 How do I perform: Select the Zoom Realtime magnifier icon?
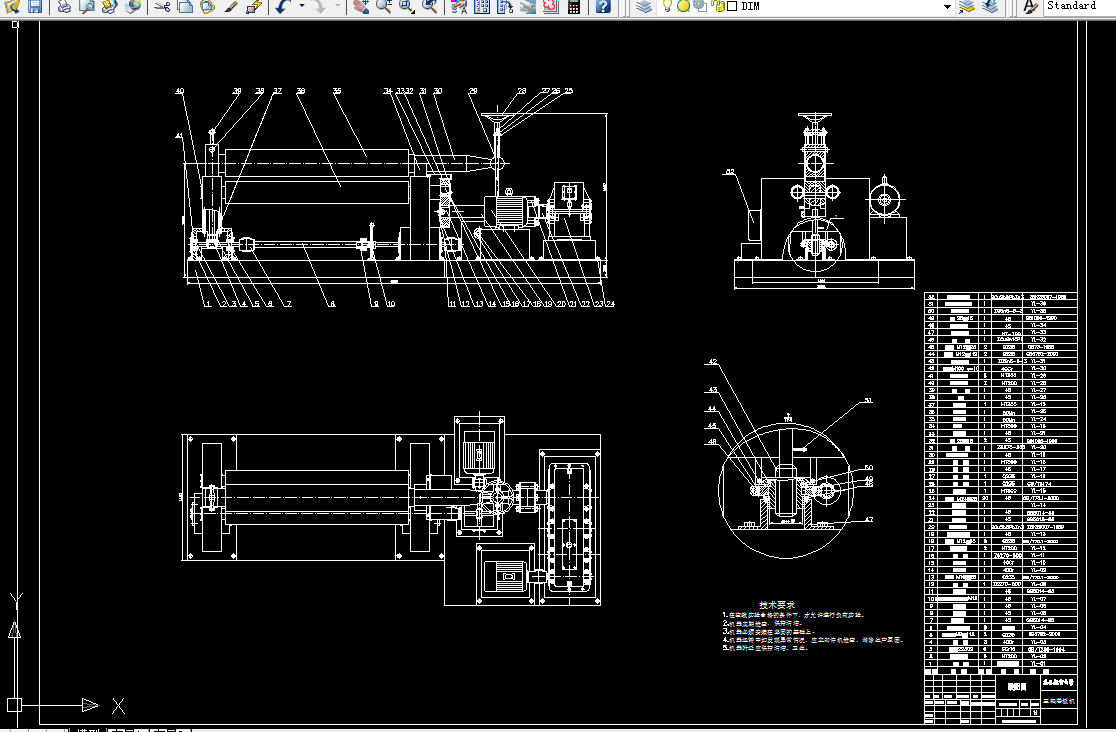384,6
